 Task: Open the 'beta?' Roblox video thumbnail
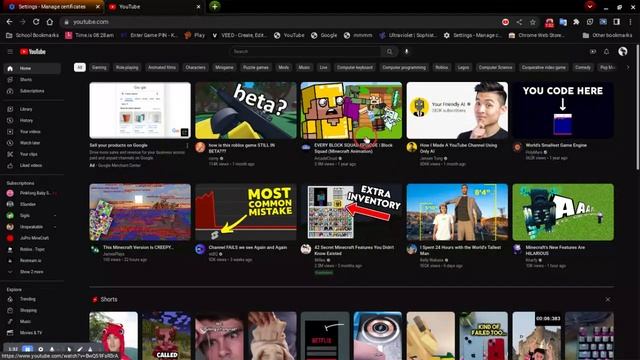tap(246, 110)
